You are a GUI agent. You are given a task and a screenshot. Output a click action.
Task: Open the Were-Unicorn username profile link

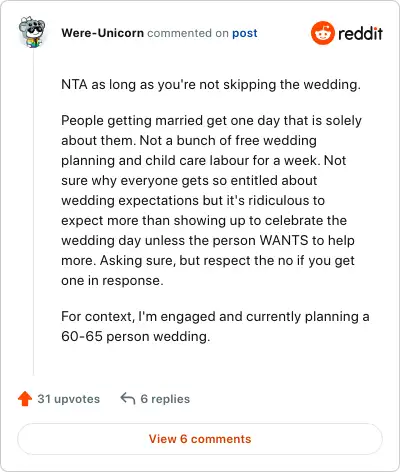point(103,33)
